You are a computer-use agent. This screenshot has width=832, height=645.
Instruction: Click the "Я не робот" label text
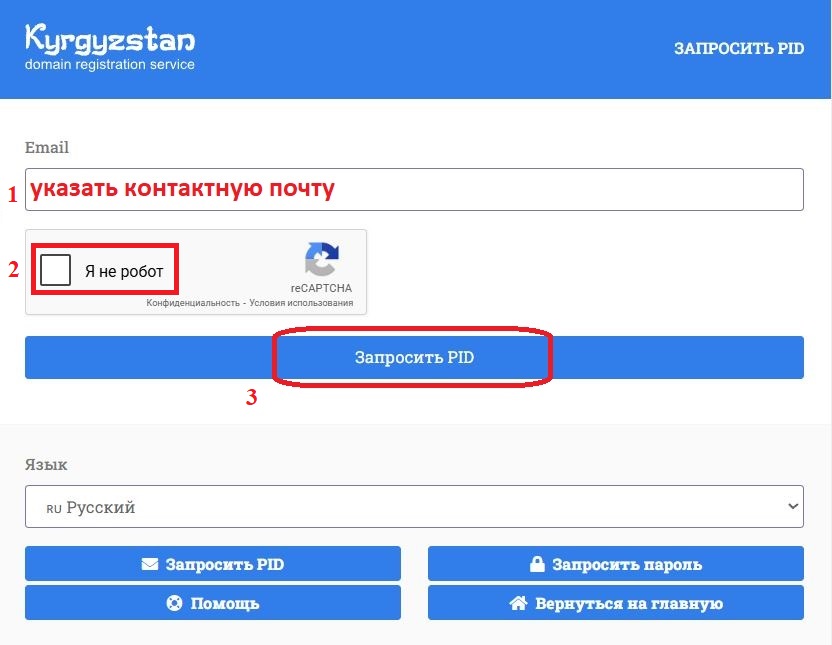click(x=124, y=271)
